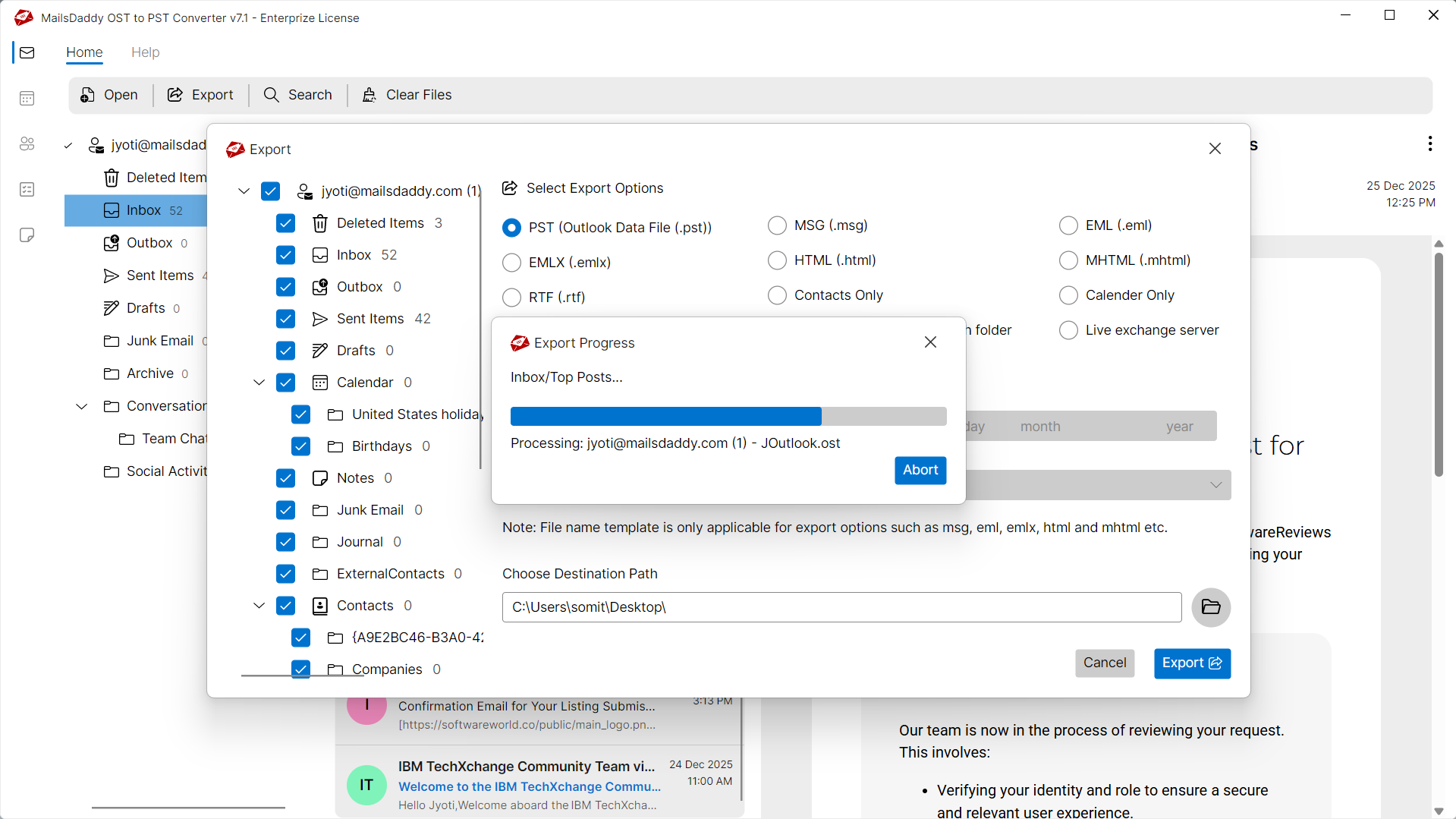Uncheck the jyoti@mailsdaddy.com account checkbox

click(x=271, y=191)
